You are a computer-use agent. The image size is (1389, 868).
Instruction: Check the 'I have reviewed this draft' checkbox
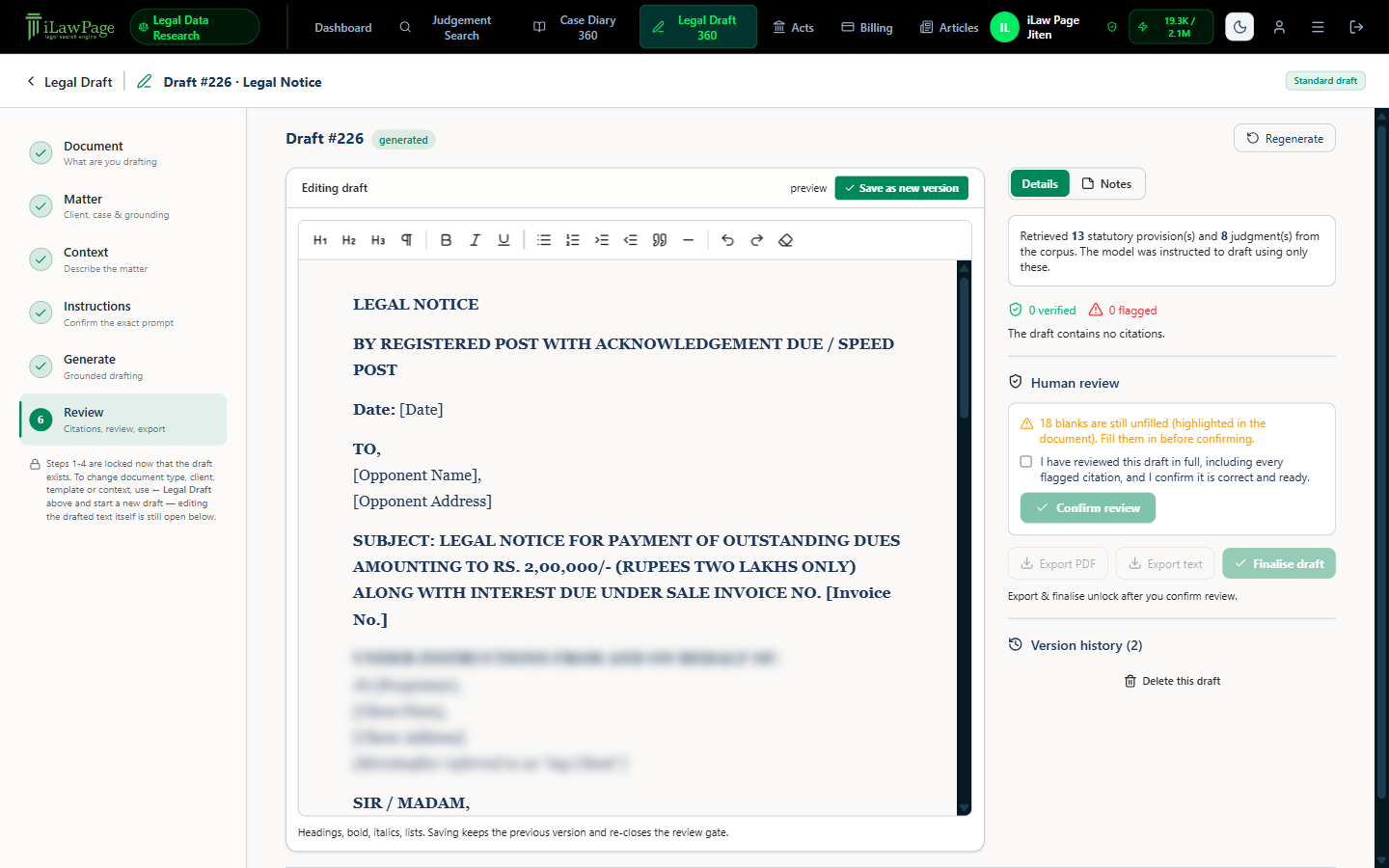click(x=1026, y=462)
